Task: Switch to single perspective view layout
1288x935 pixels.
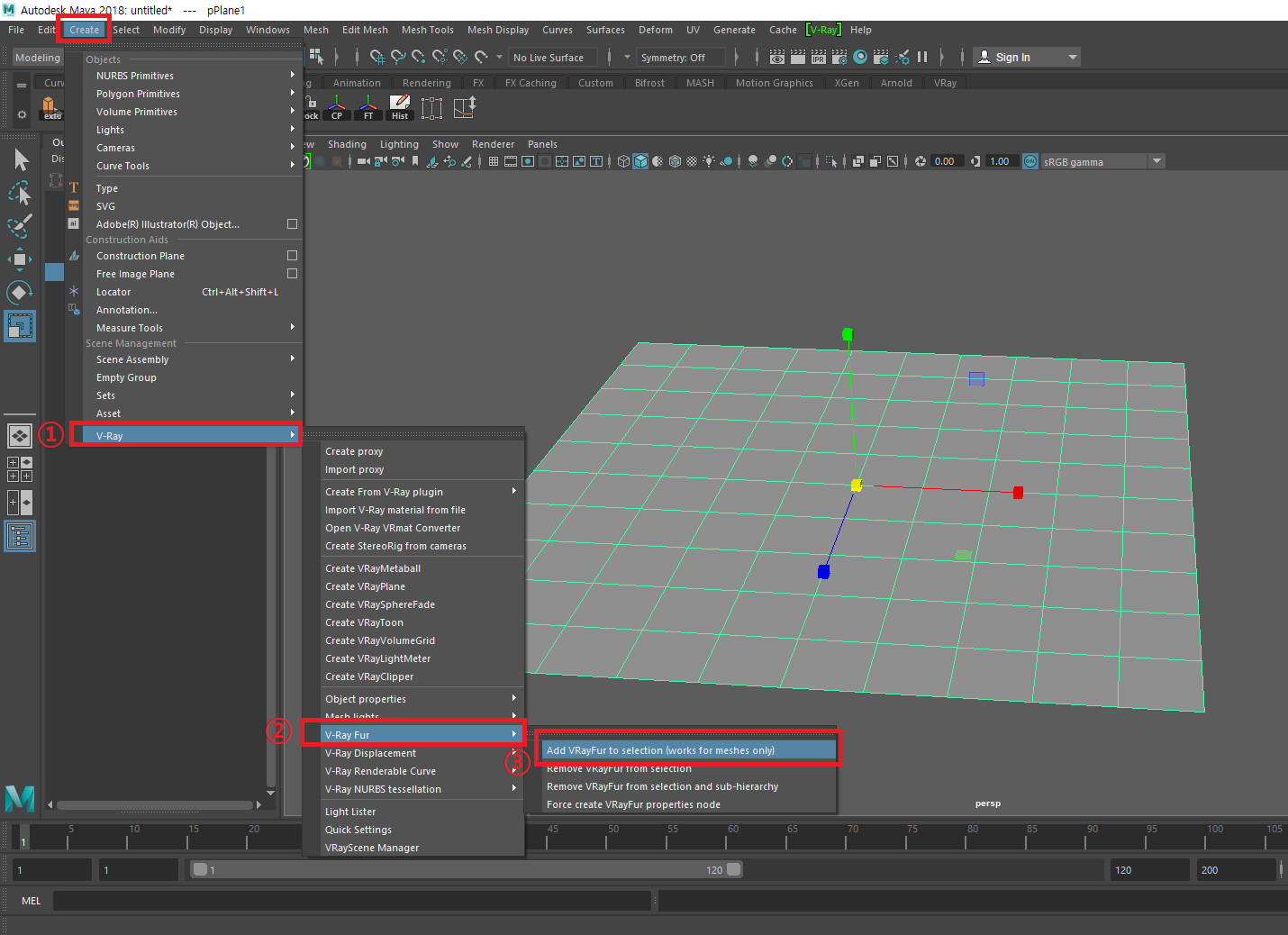Action: point(20,436)
